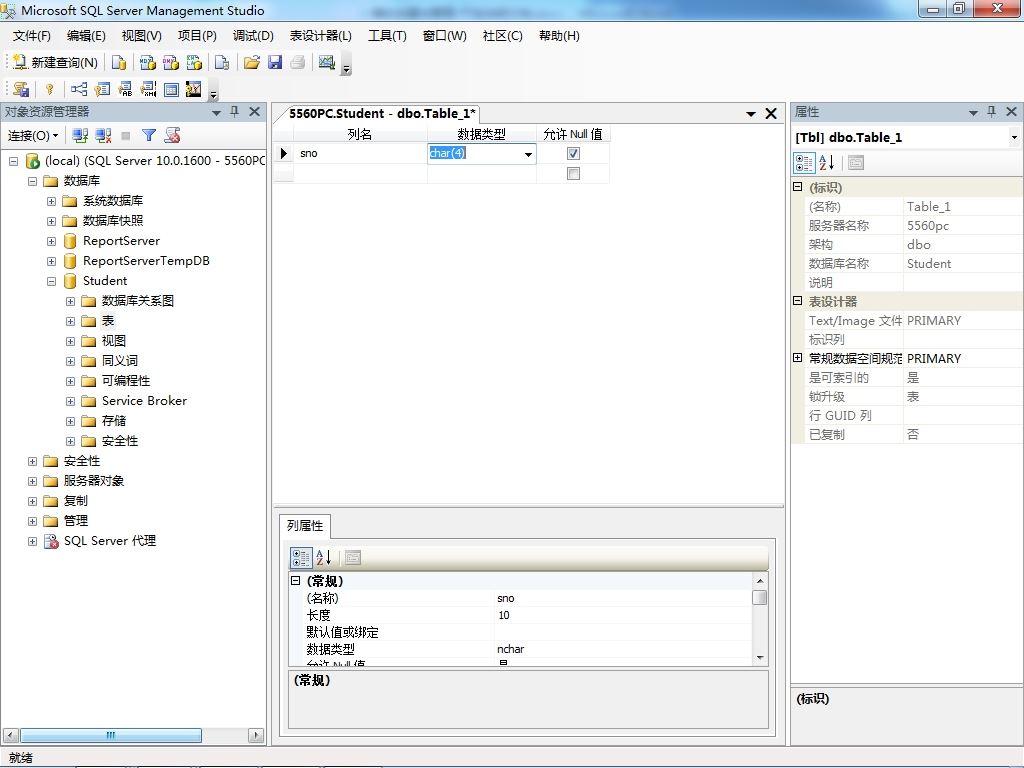Click the row selector arrow for sno
Viewport: 1024px width, 768px height.
283,153
